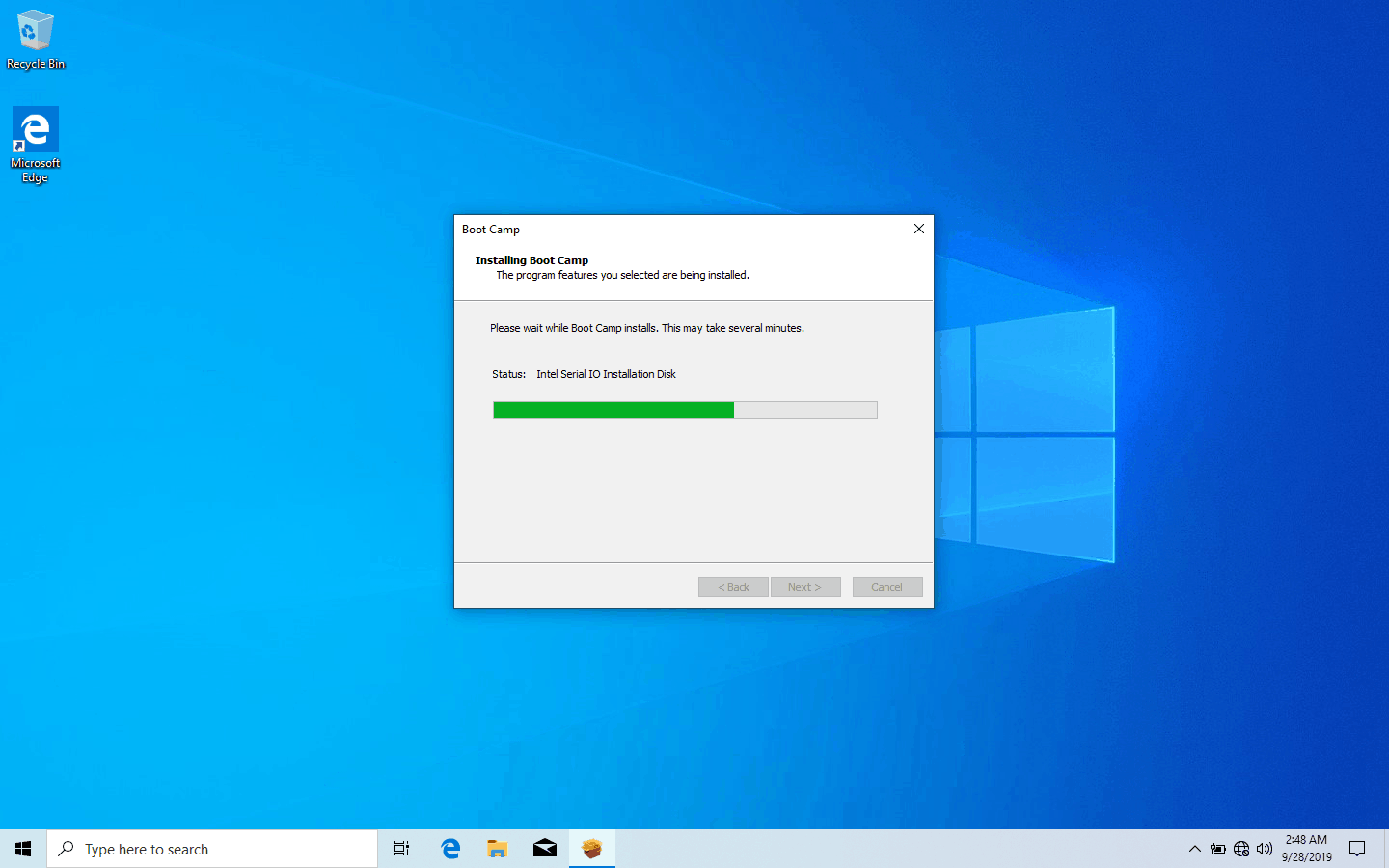The image size is (1389, 868).
Task: Launch Edge from the taskbar
Action: pyautogui.click(x=450, y=849)
